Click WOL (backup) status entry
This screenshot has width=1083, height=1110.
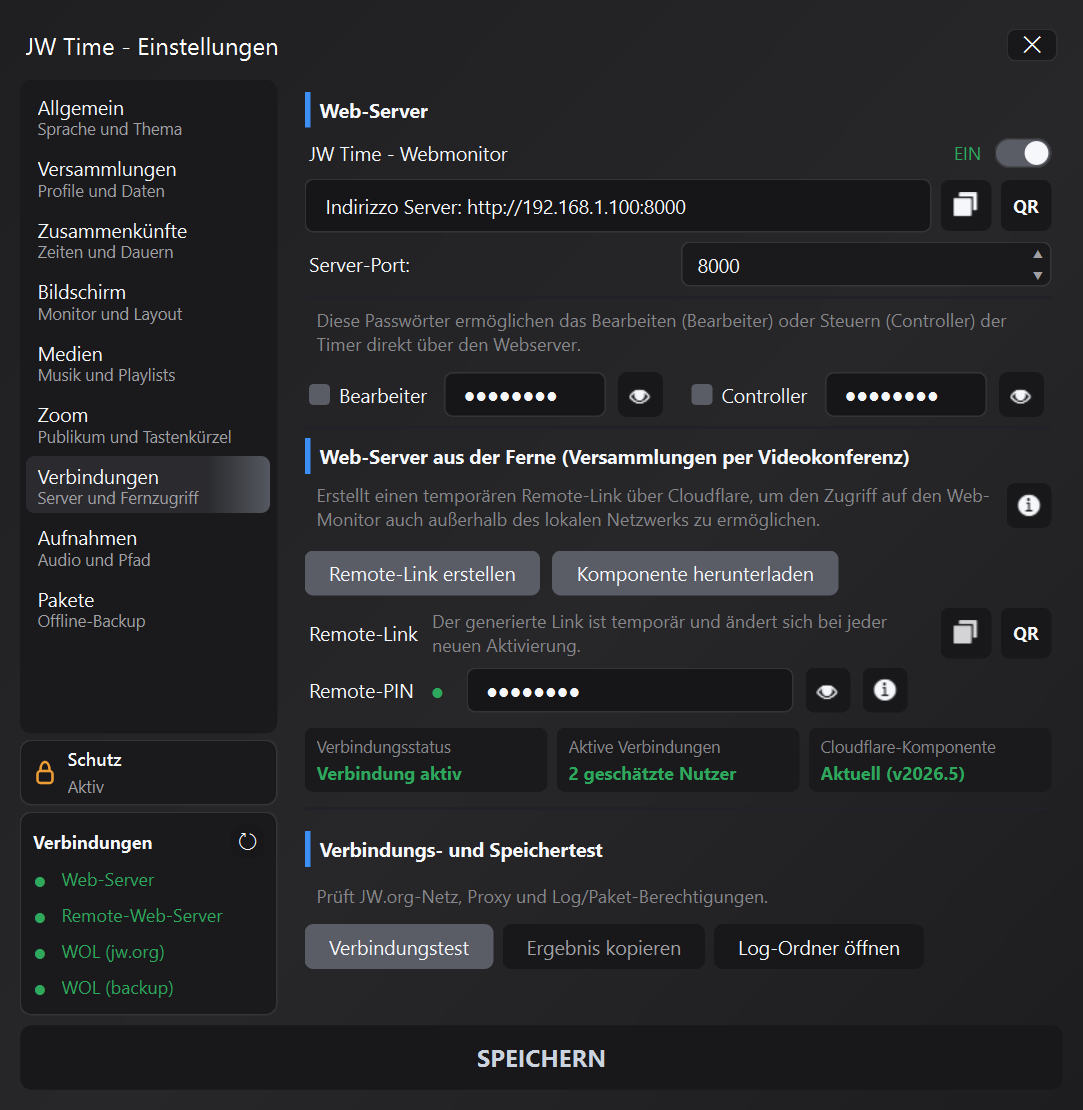click(117, 988)
